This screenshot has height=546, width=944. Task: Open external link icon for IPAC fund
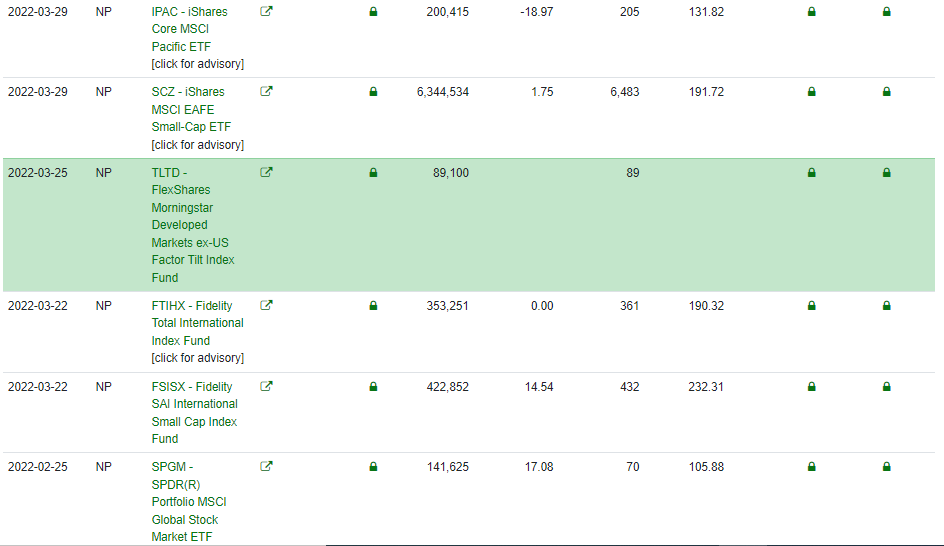coord(266,12)
